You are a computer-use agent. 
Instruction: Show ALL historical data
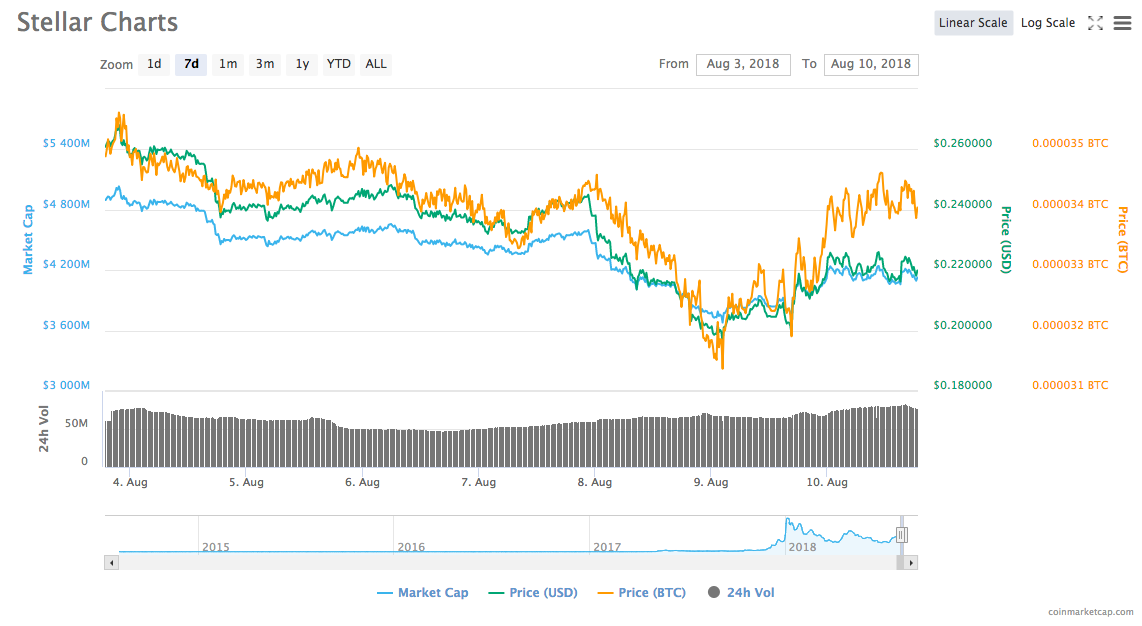tap(375, 64)
